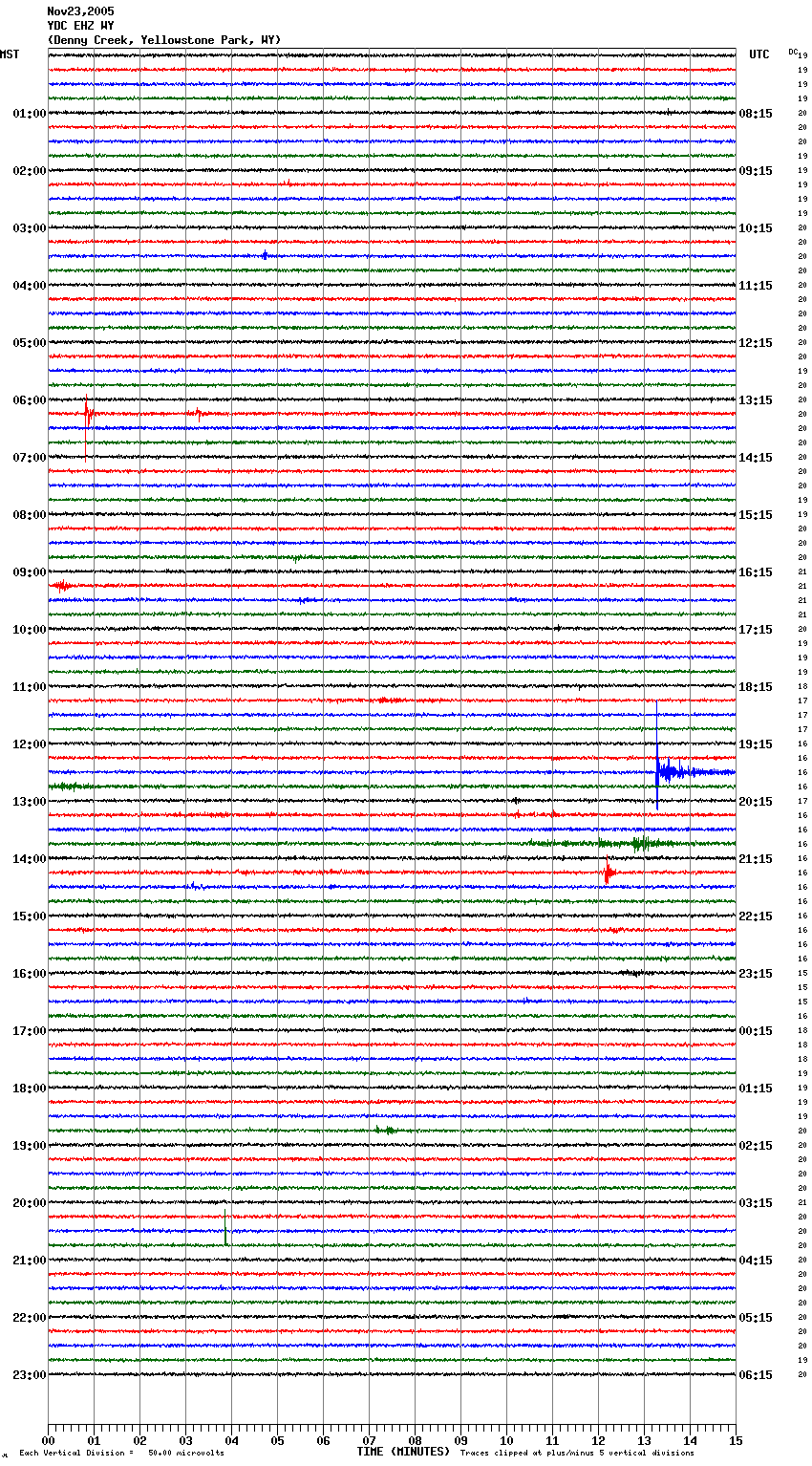Click the "(Denny Creek, Yellowstone Park, WY)" location line
This screenshot has height=1466, width=812.
164,40
